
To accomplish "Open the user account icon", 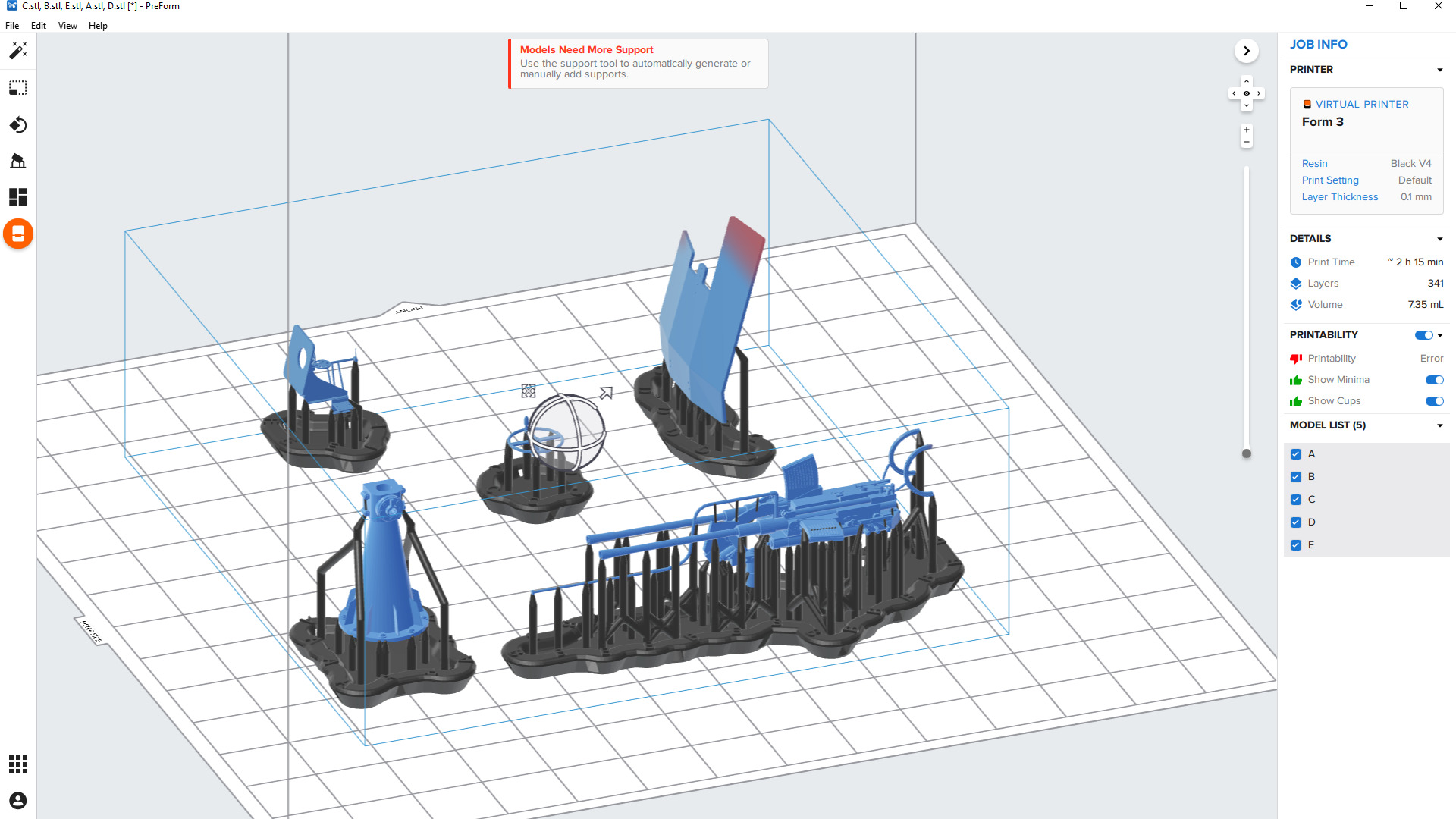I will point(18,801).
